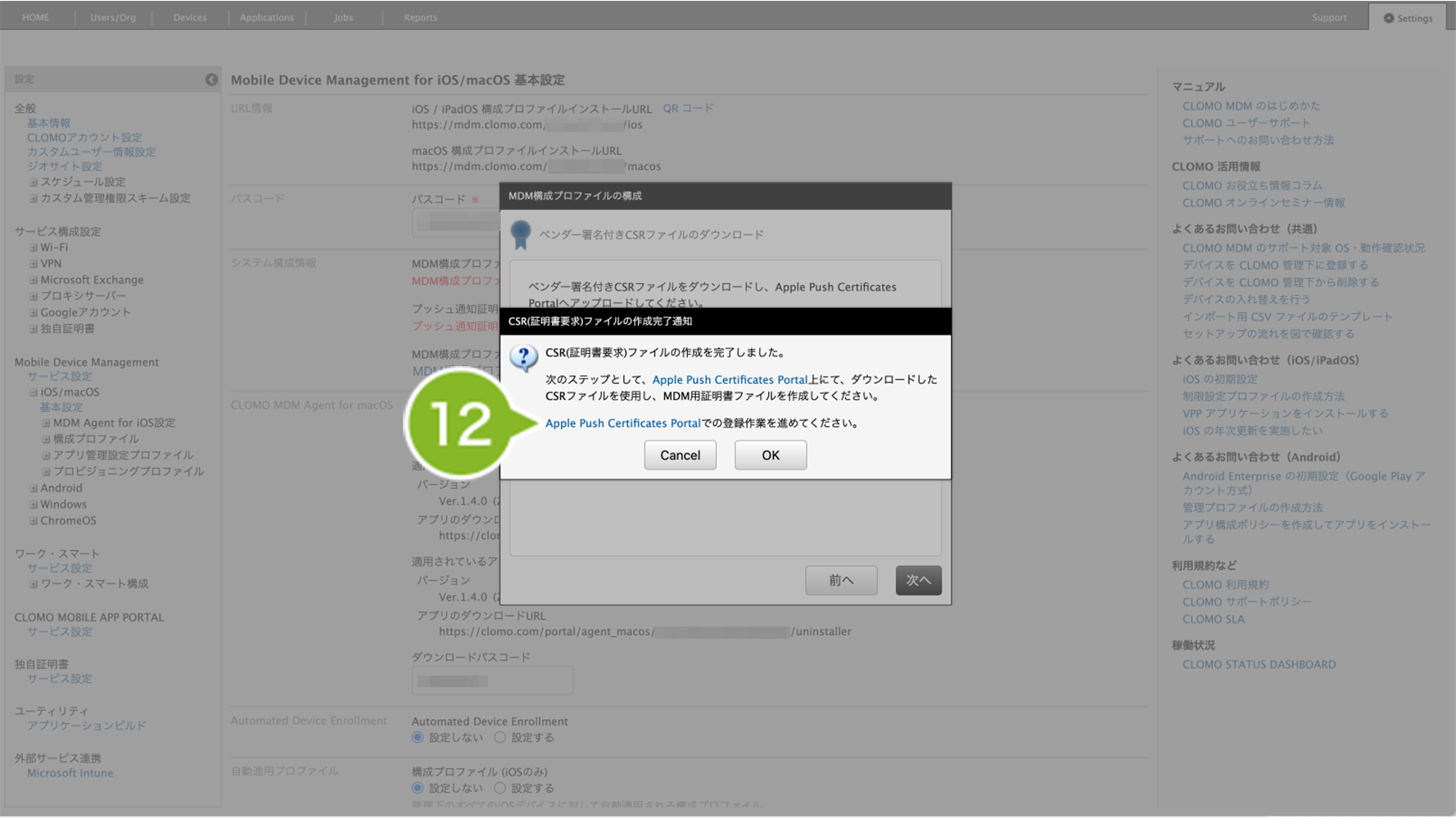Click Cancel in the CSR completion dialog
Image resolution: width=1456 pixels, height=819 pixels.
(x=680, y=455)
